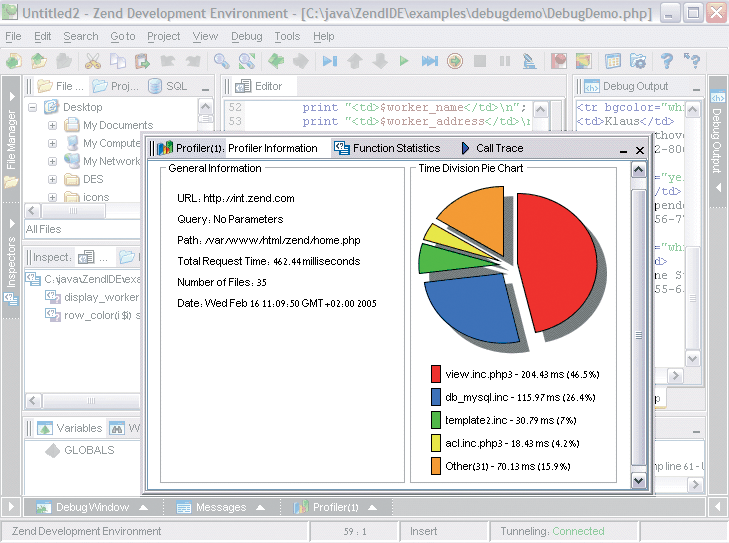The height and width of the screenshot is (543, 729).
Task: Open the Go to menu
Action: pos(123,36)
